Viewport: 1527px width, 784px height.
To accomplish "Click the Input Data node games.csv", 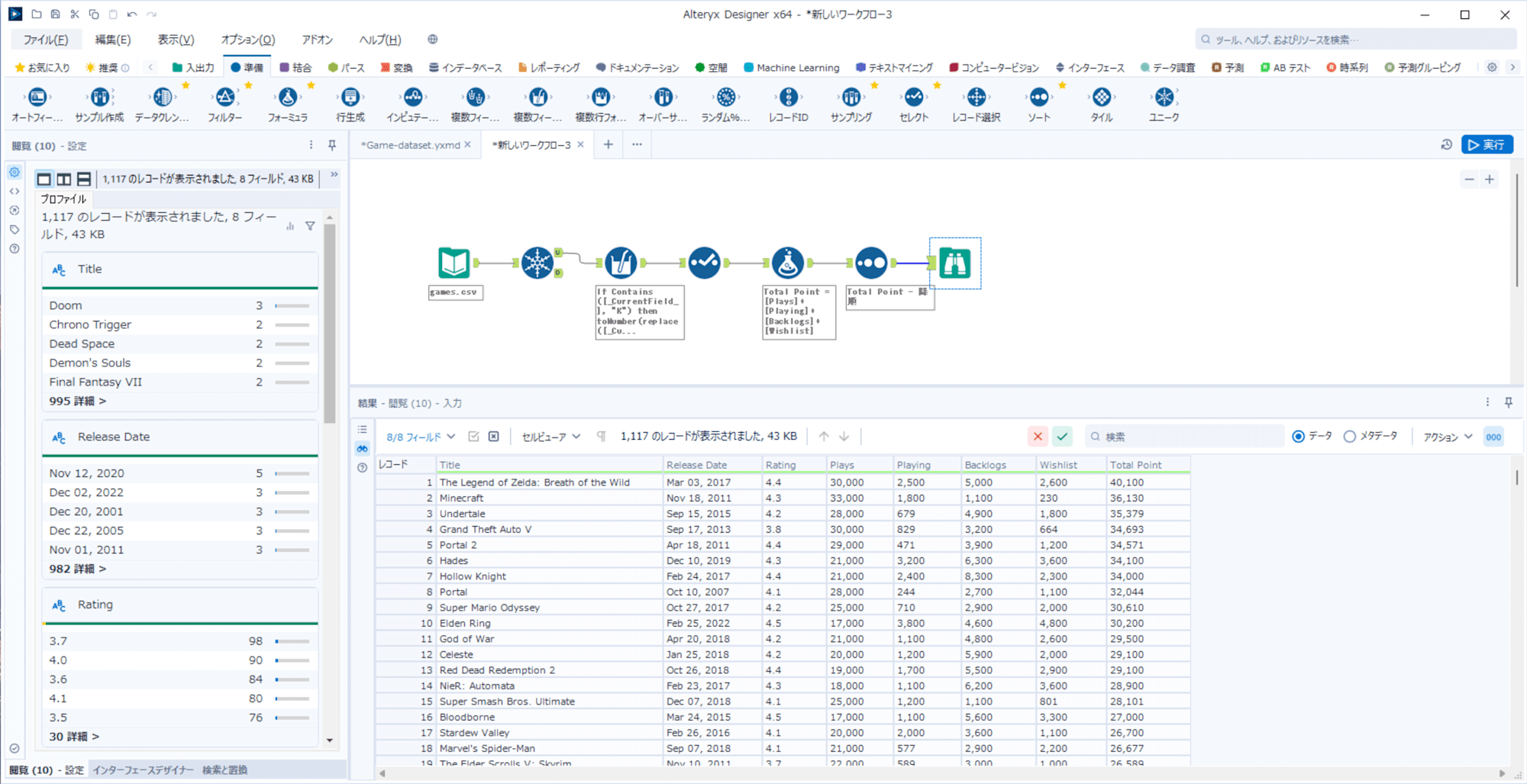I will point(454,263).
